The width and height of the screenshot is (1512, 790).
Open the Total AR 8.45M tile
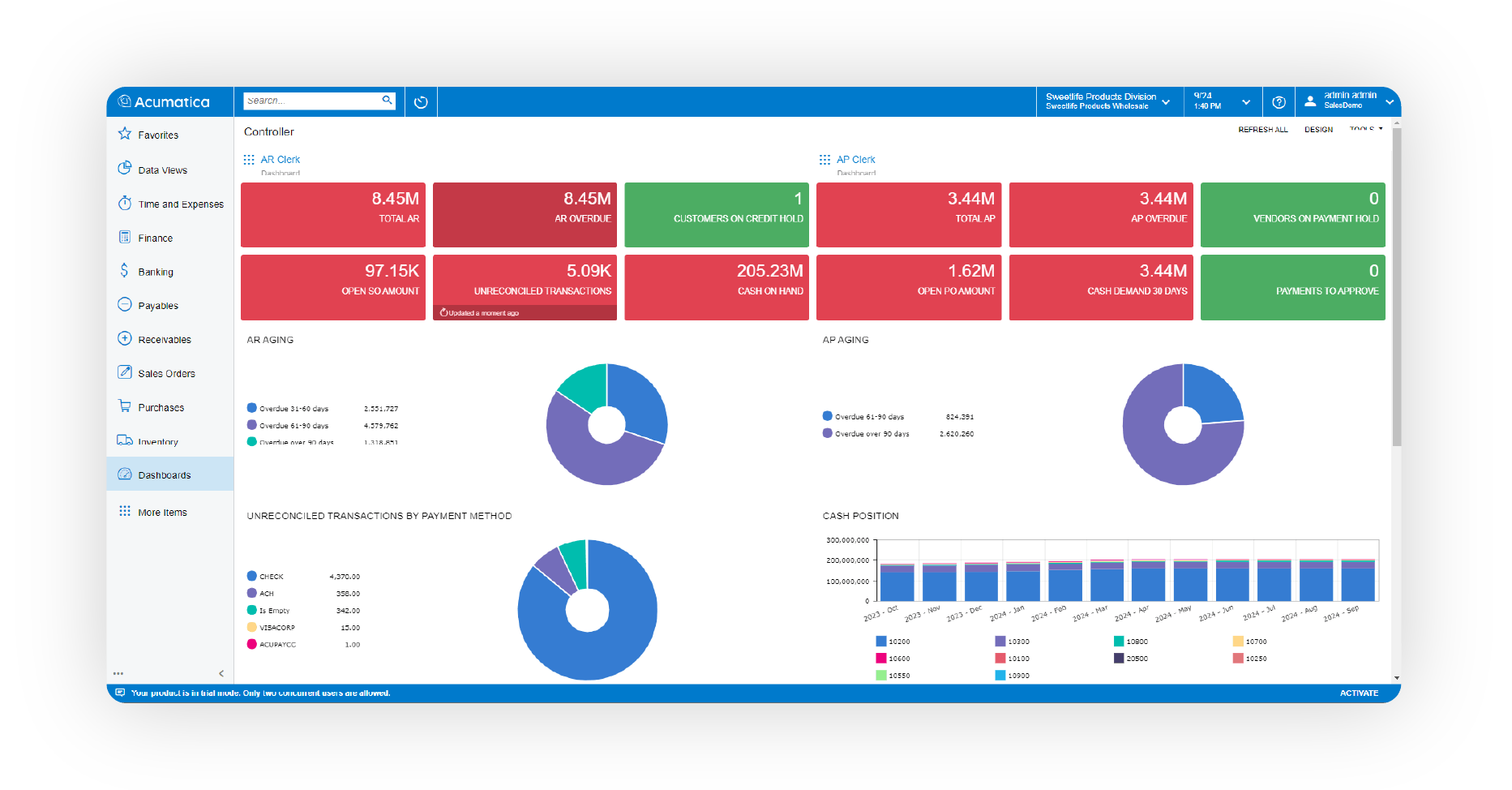(x=333, y=215)
